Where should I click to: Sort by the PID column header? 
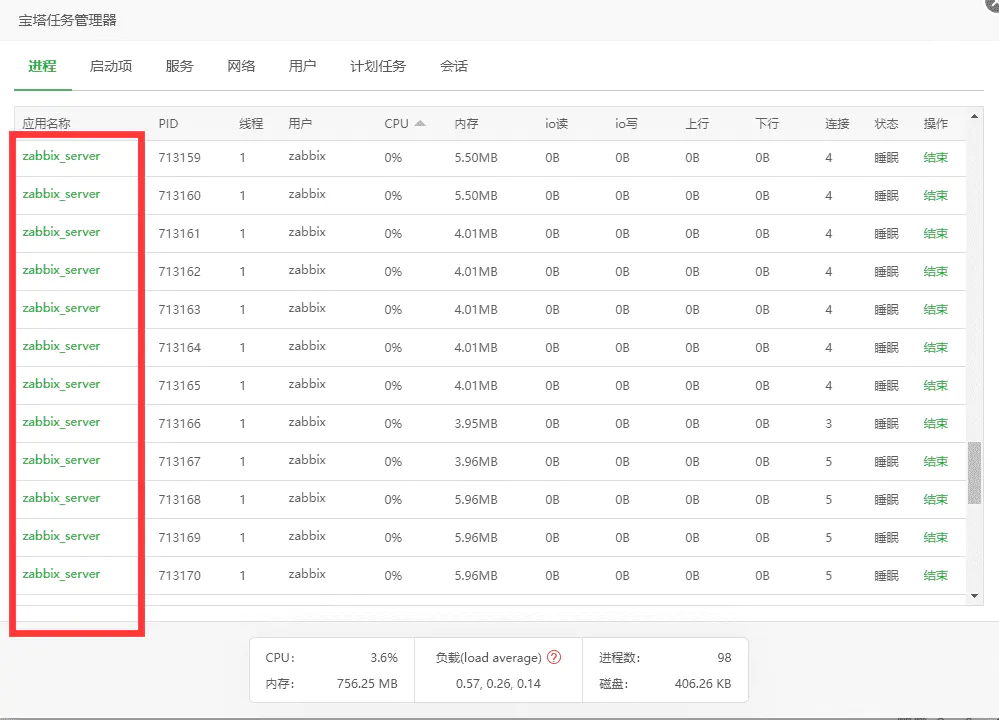168,124
